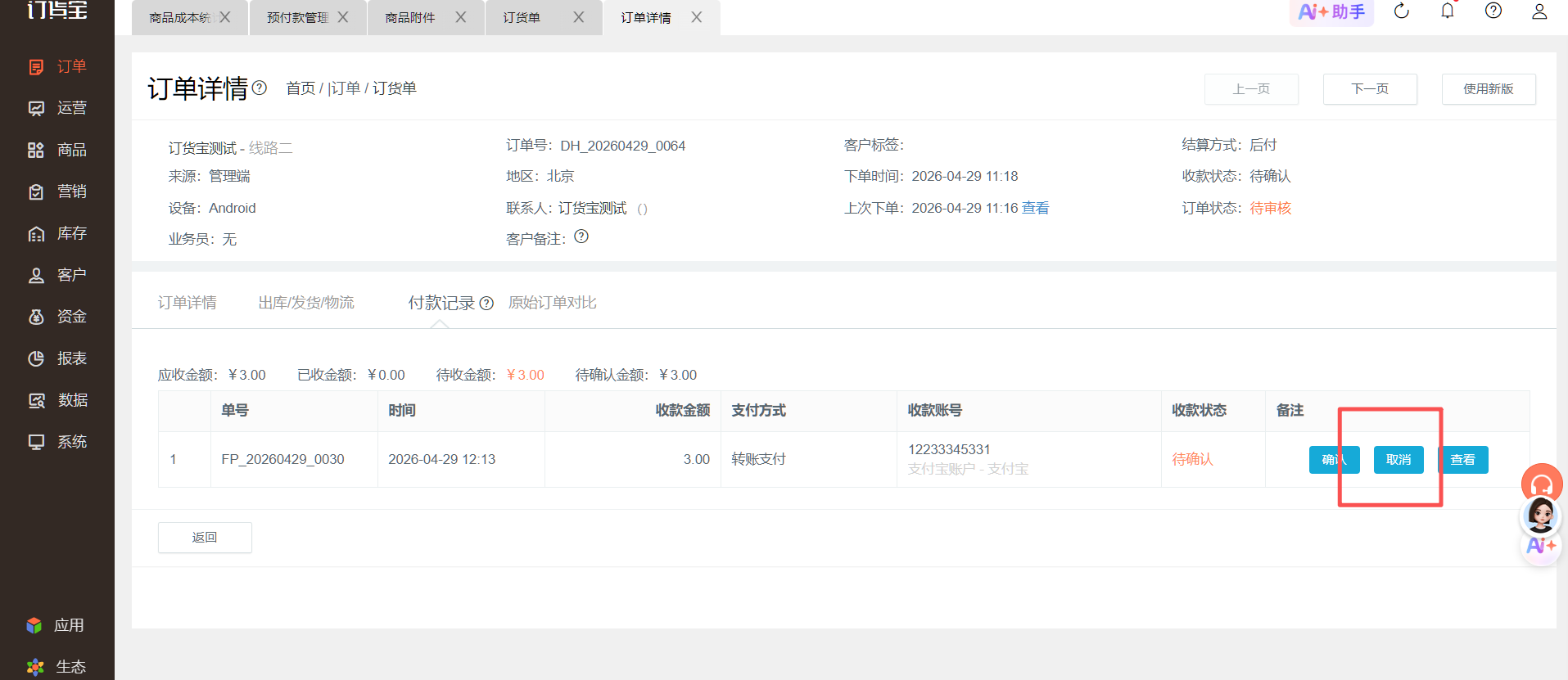
Task: Open notifications bell icon
Action: (x=1448, y=11)
